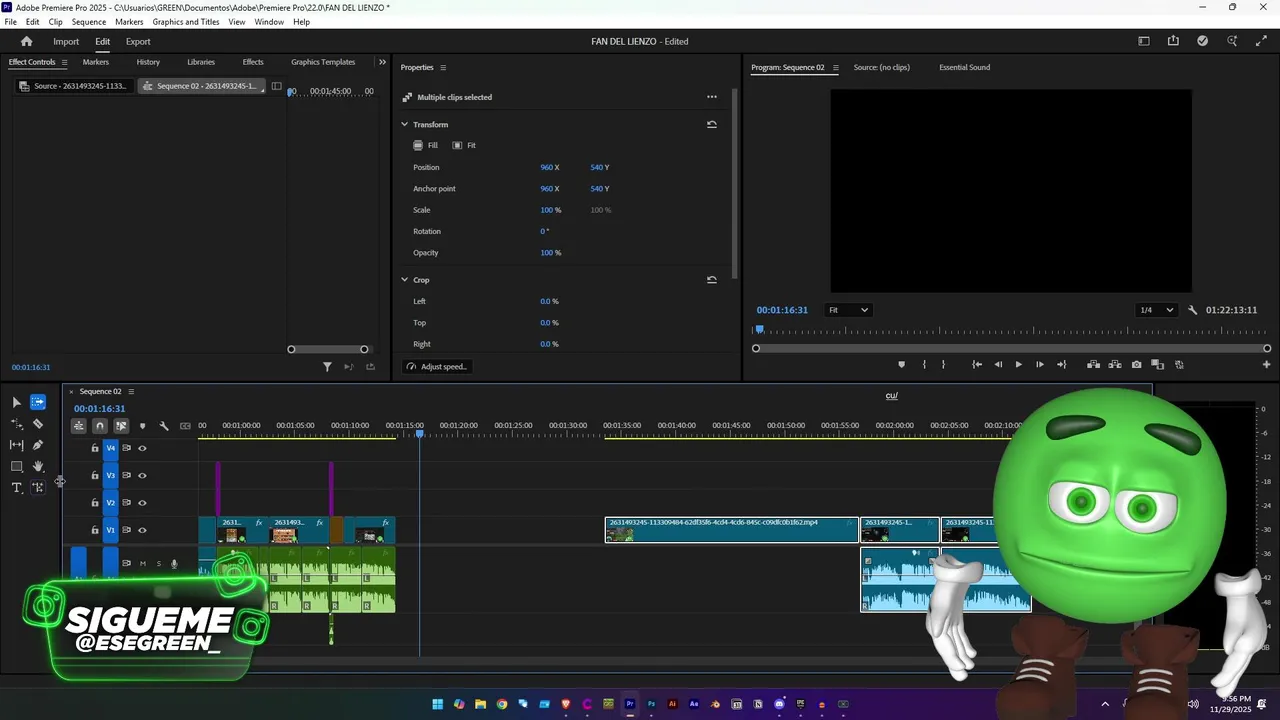Open the button editor plus icon
1280x720 pixels.
(x=1266, y=365)
